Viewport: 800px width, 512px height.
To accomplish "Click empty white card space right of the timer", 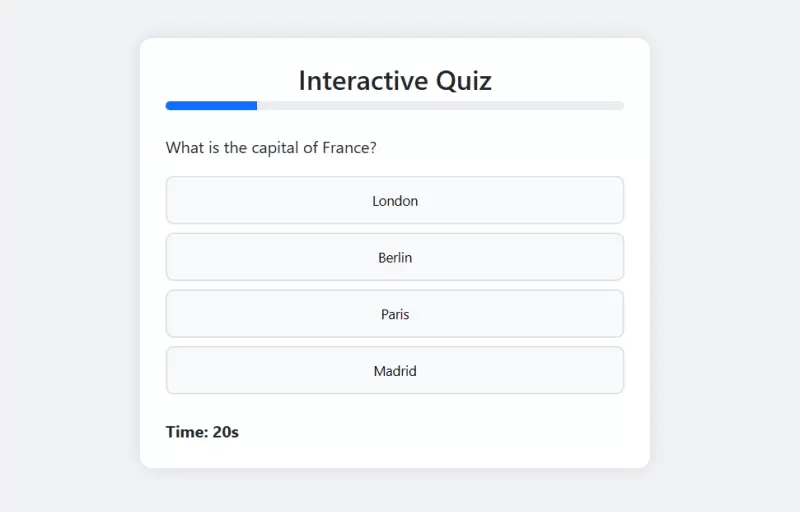I will tap(450, 432).
